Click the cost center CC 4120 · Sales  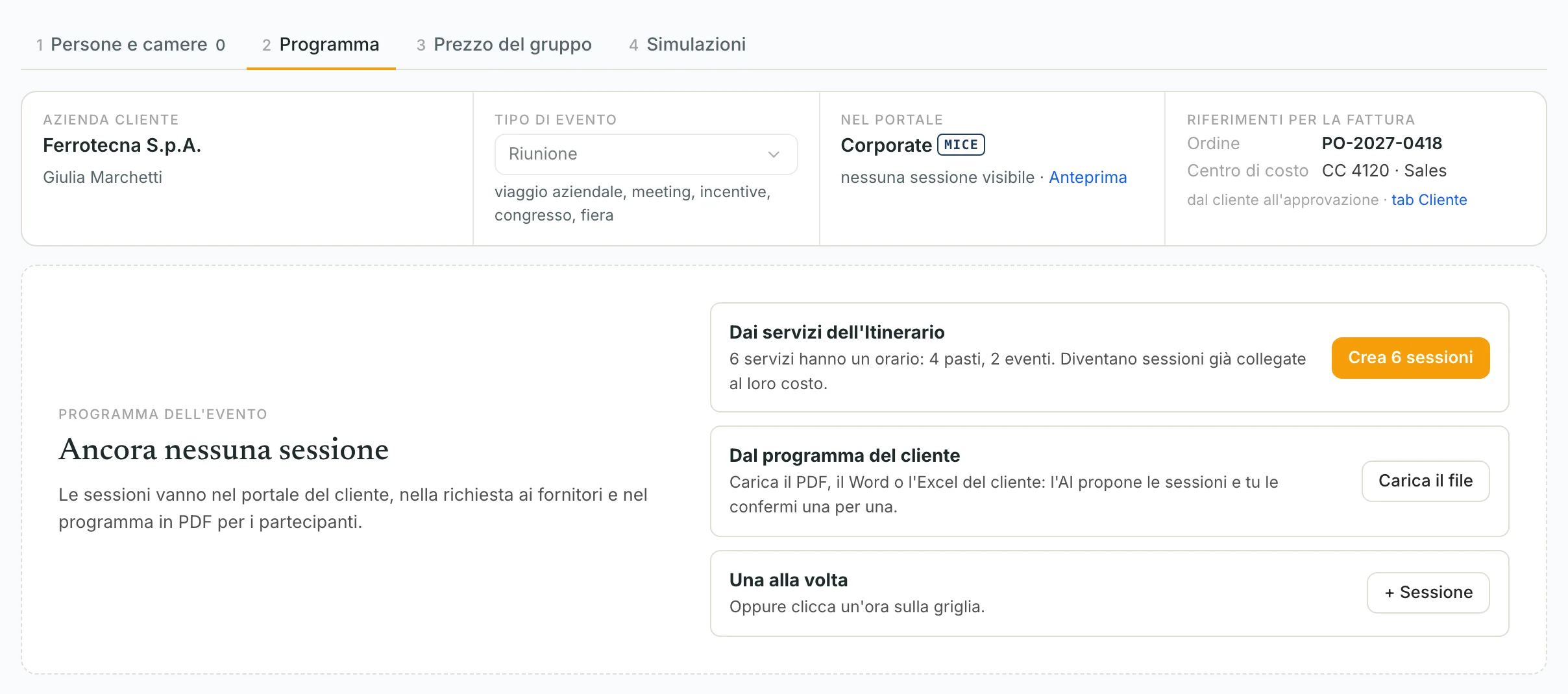pyautogui.click(x=1384, y=171)
